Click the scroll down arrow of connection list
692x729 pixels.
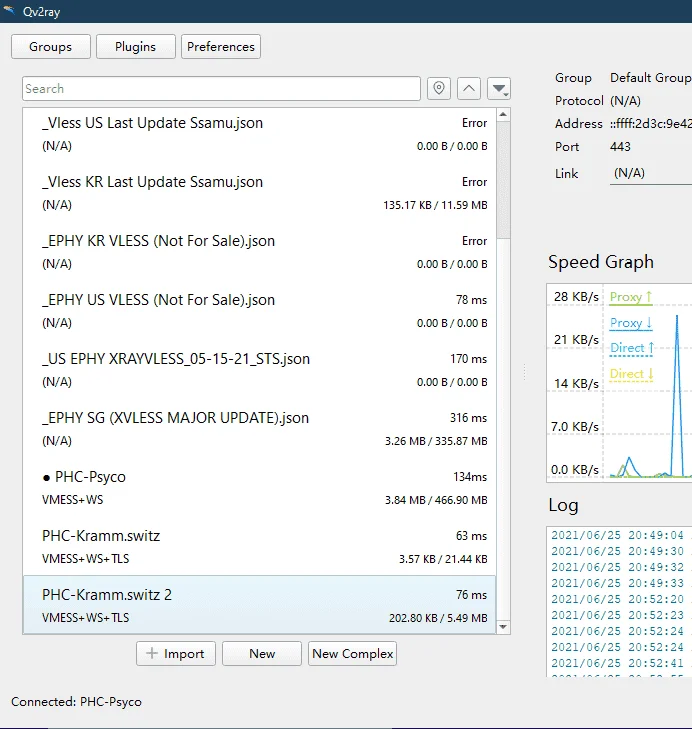coord(503,627)
